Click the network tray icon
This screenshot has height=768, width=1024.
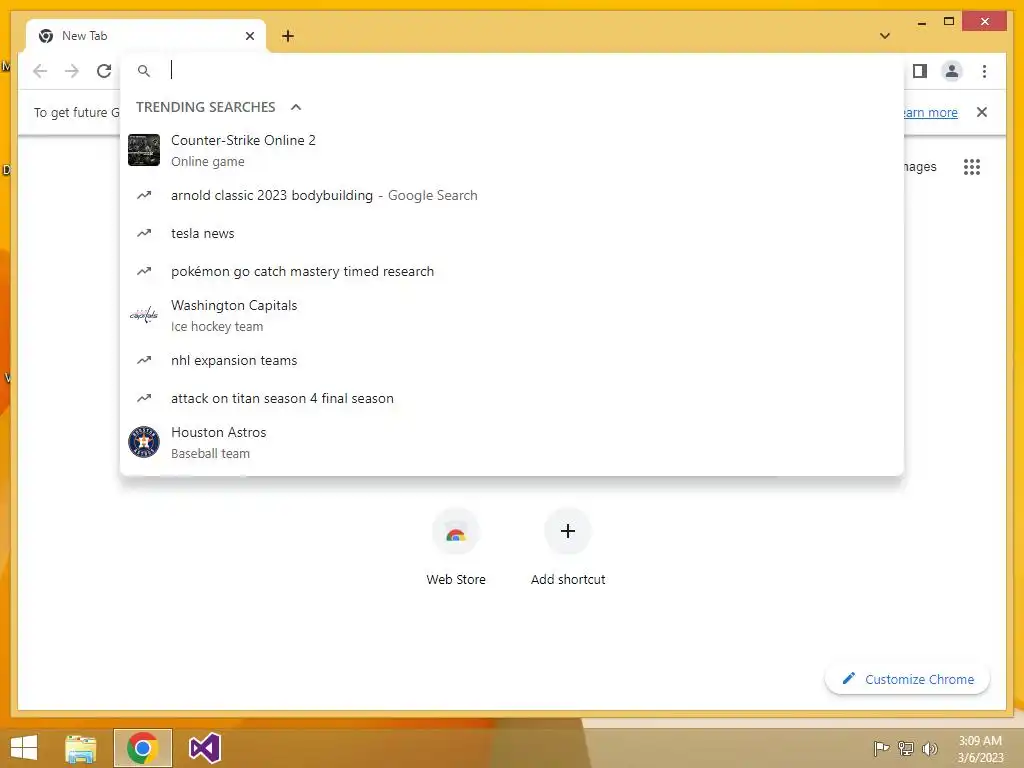pos(906,748)
